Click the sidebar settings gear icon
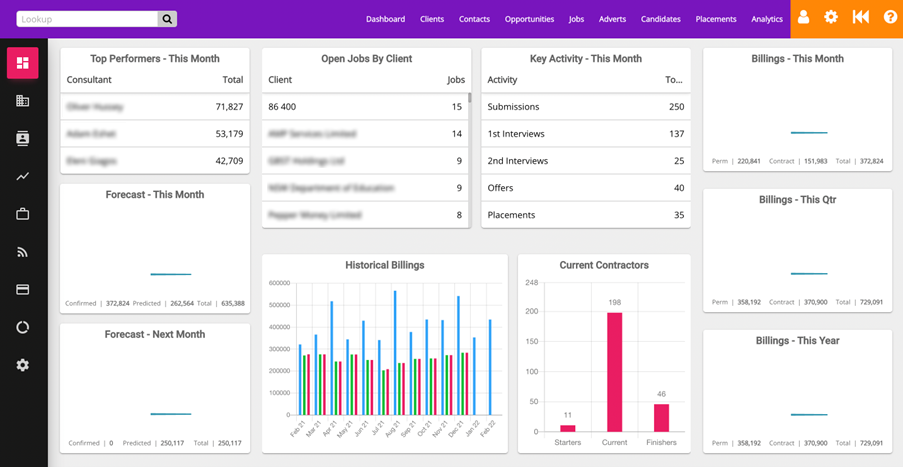Screen dimensions: 903x467 point(23,365)
